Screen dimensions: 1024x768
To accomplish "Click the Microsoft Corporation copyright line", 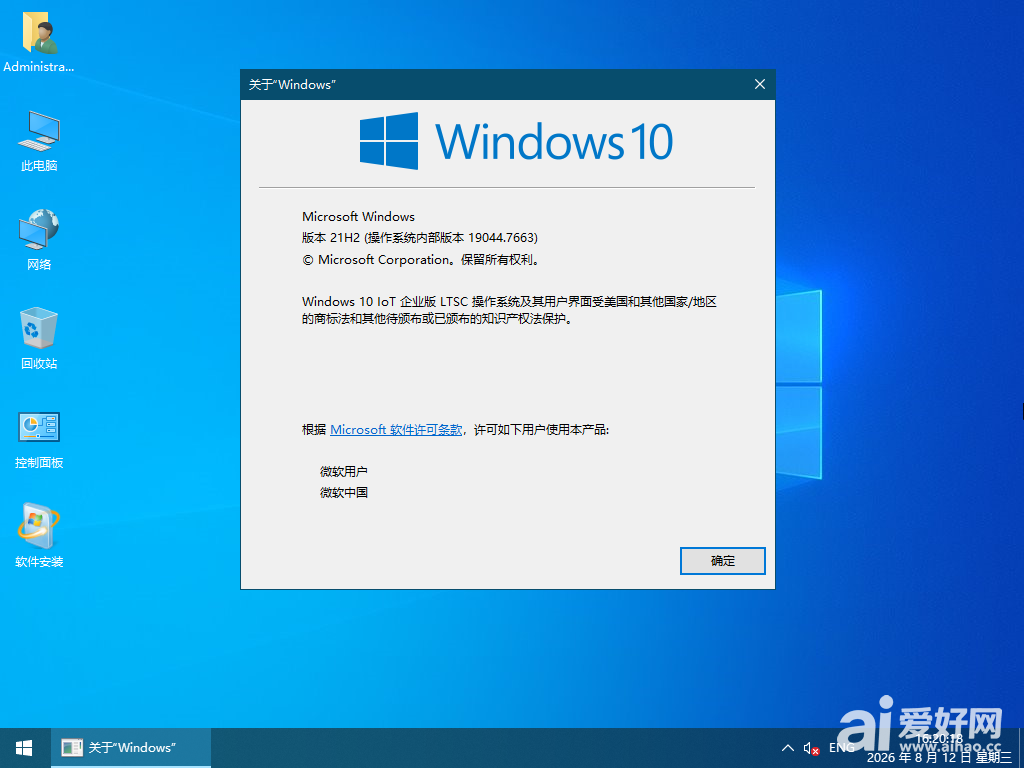I will pos(422,259).
